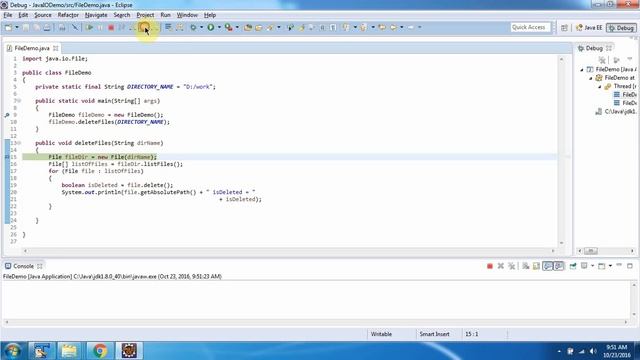Open File Explorer from the taskbar
The height and width of the screenshot is (360, 640).
coord(69,351)
